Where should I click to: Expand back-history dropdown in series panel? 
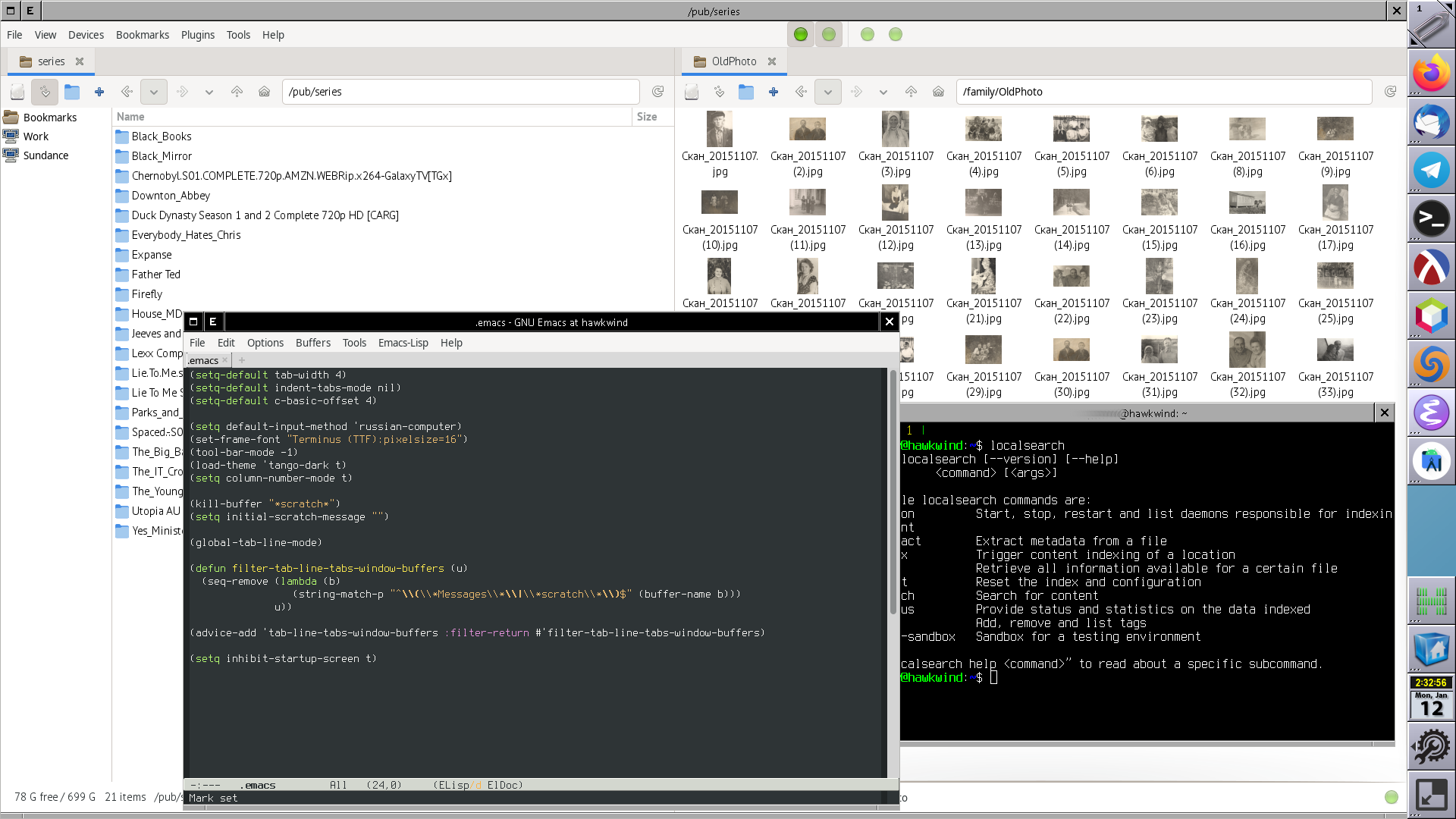click(x=154, y=92)
